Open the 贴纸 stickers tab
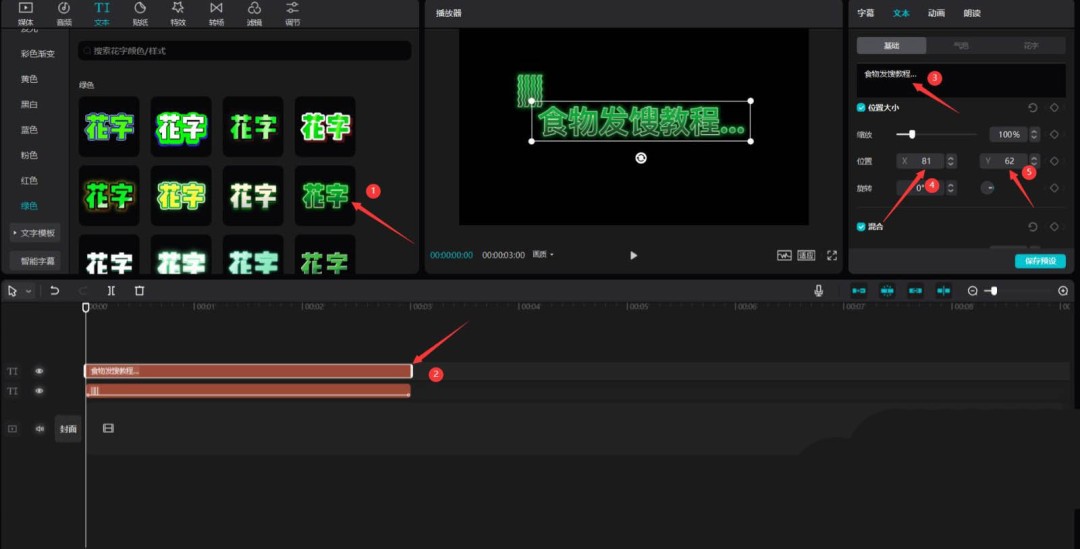1080x549 pixels. pyautogui.click(x=140, y=13)
